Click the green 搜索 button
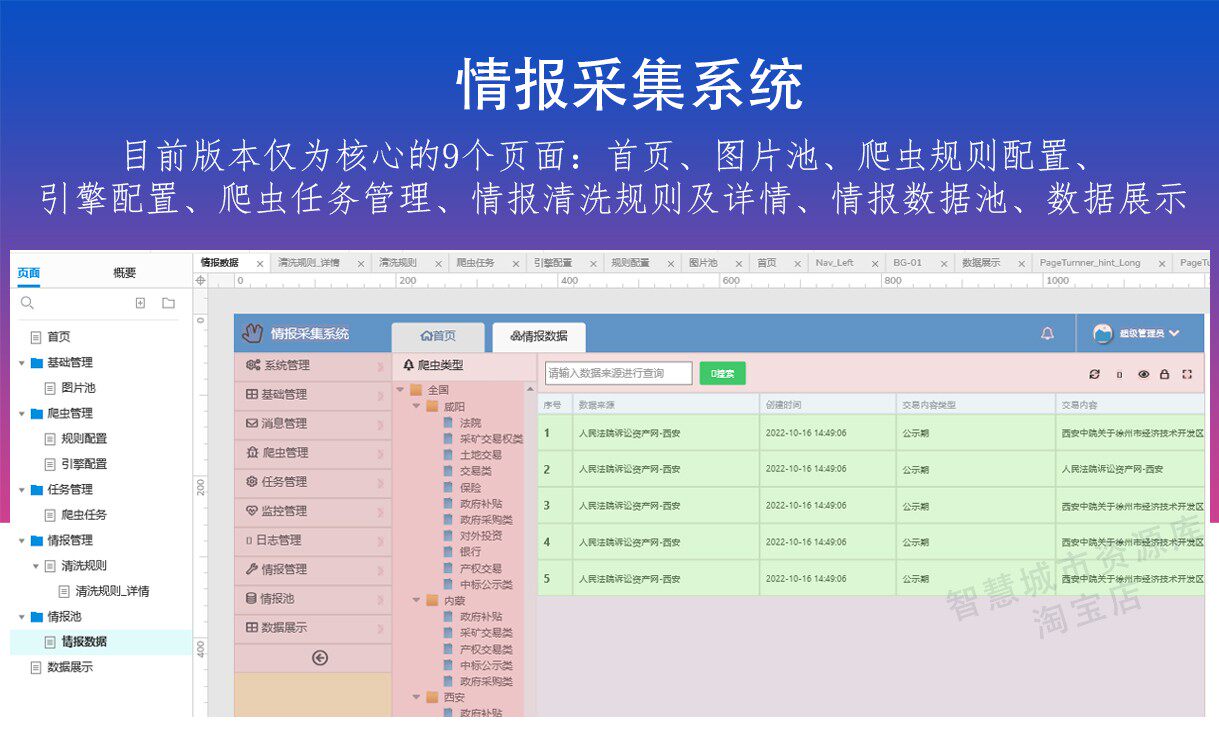This screenshot has width=1219, height=741. (722, 374)
